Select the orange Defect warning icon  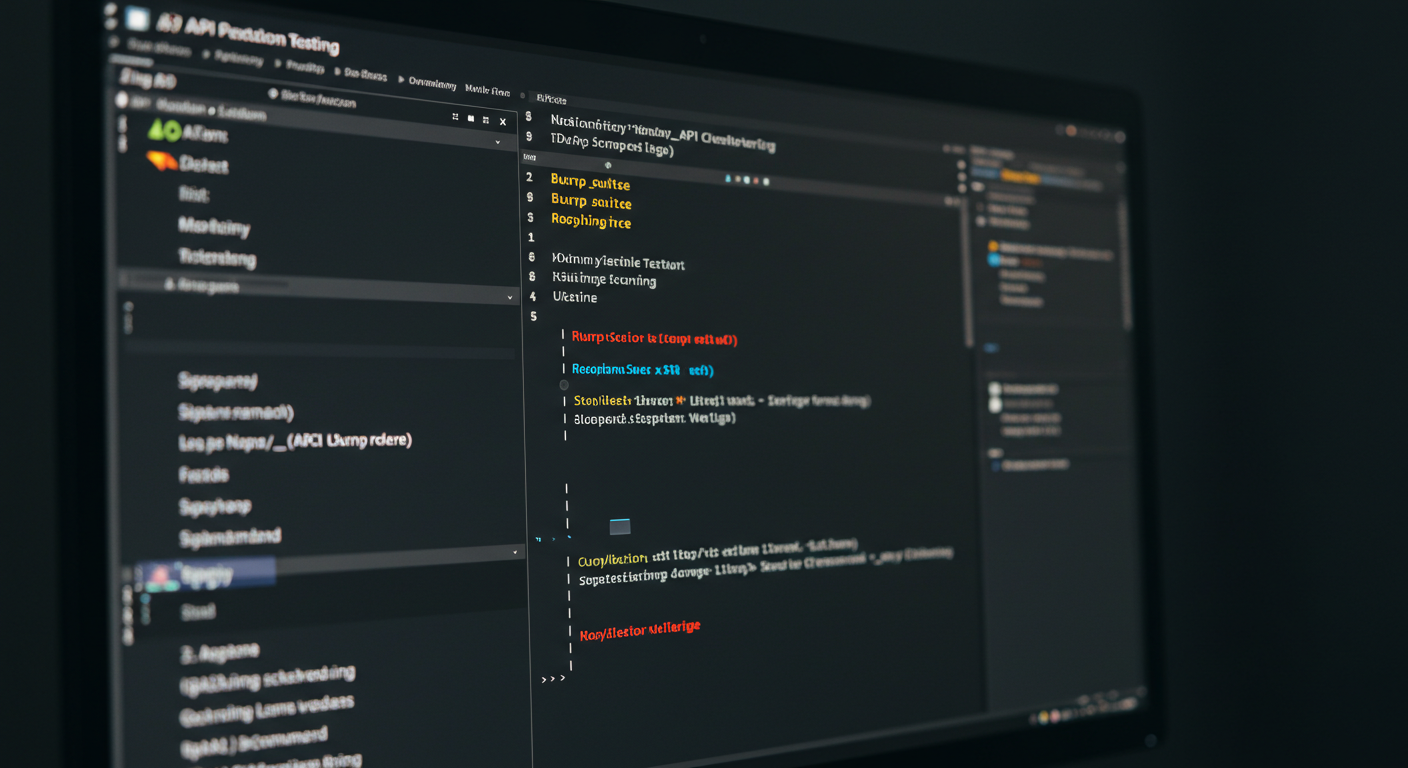161,162
